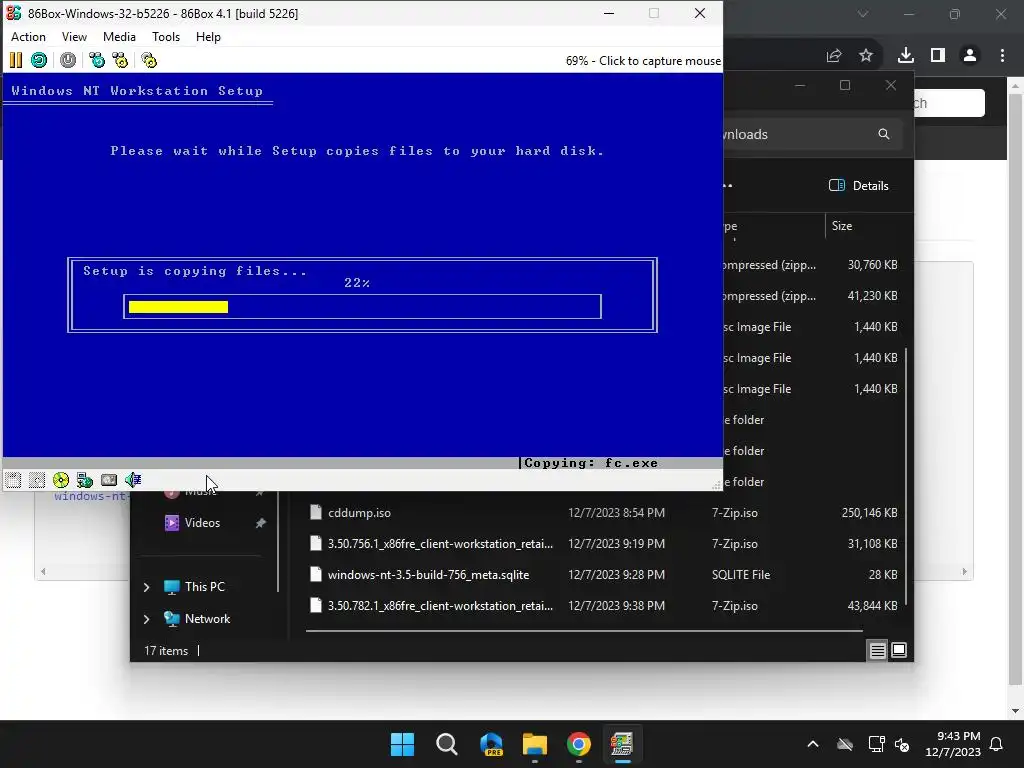Toggle Chrome side panel icon

(938, 56)
